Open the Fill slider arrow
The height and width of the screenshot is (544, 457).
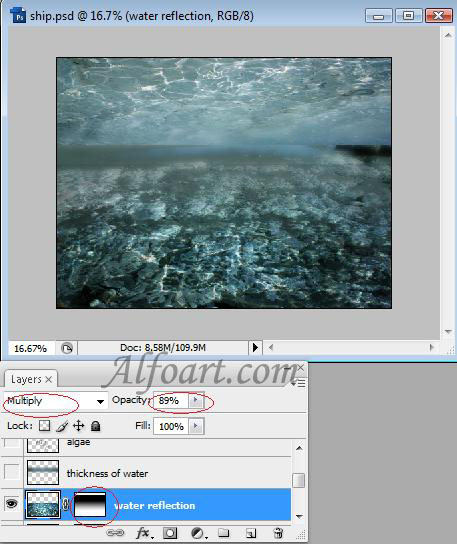click(196, 426)
